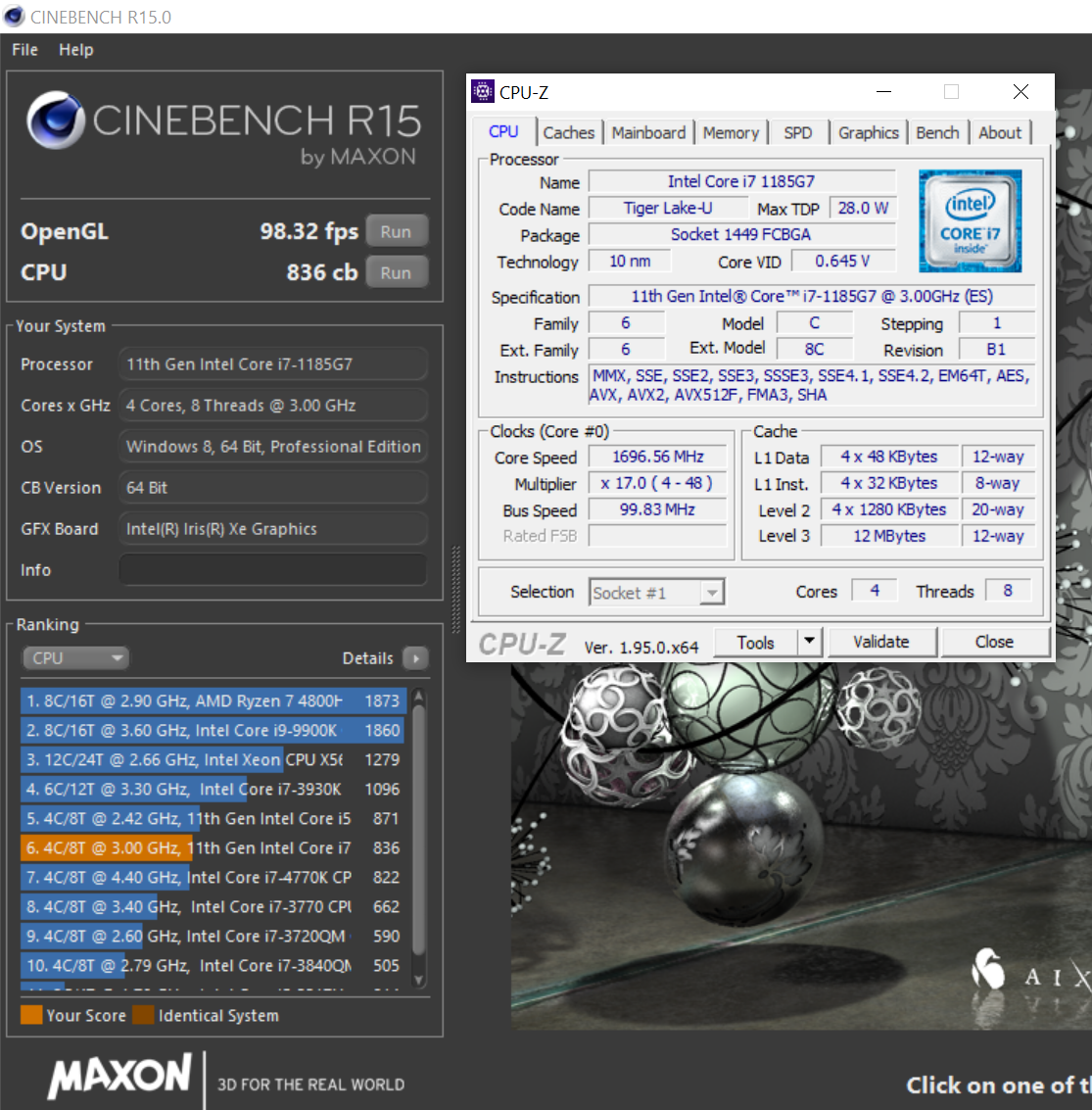Screen dimensions: 1092x1110
Task: Click the OS field Windows 8 value
Action: [273, 446]
